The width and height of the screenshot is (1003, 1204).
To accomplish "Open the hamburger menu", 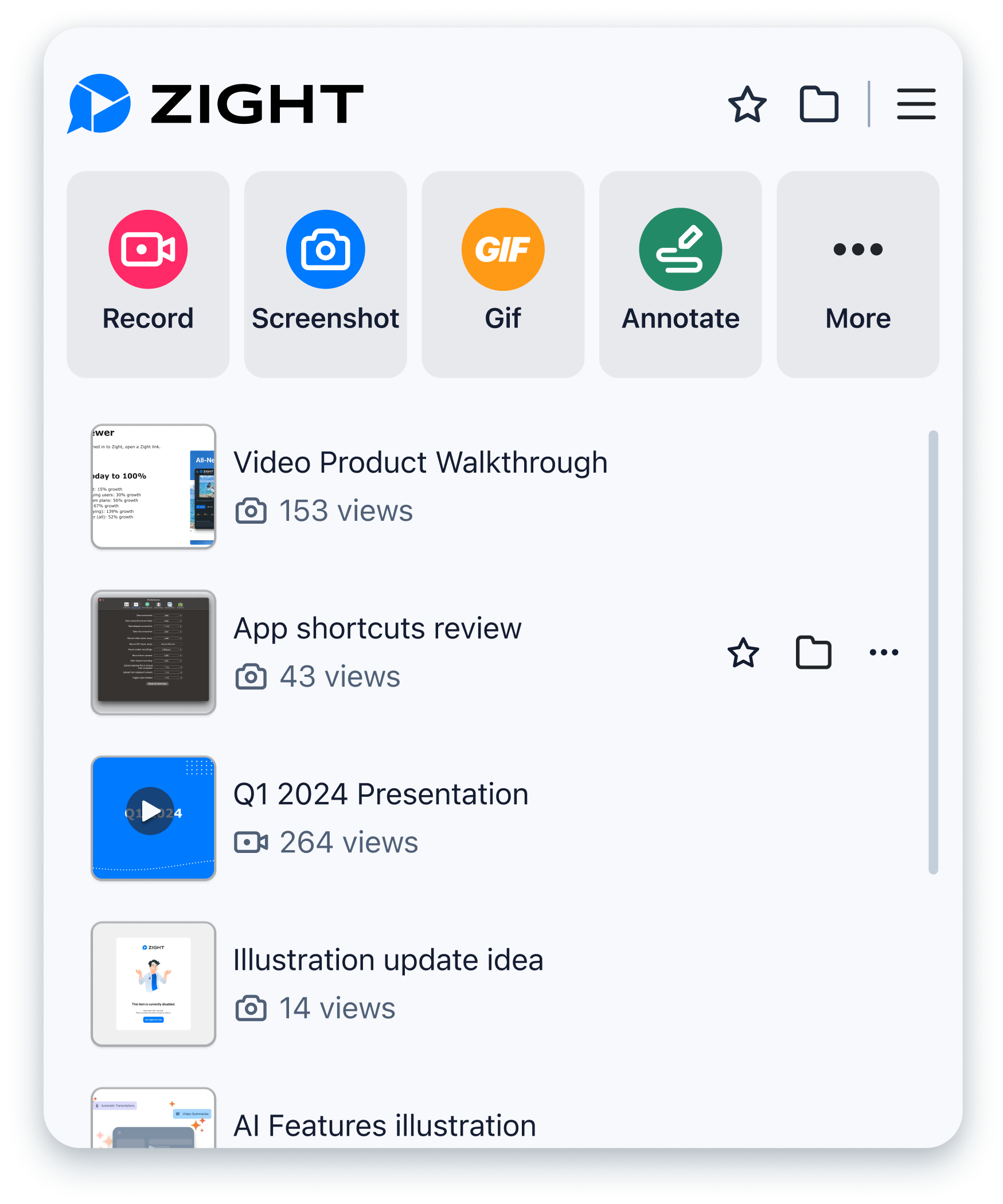I will click(x=916, y=104).
